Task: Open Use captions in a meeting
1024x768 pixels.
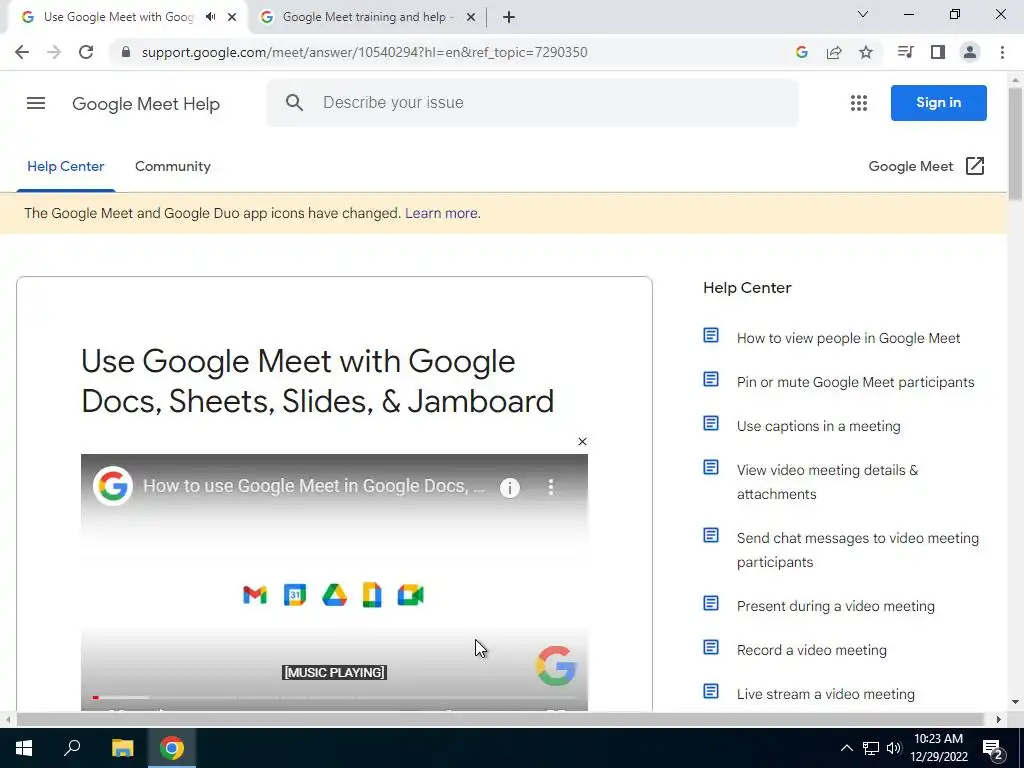Action: 818,426
